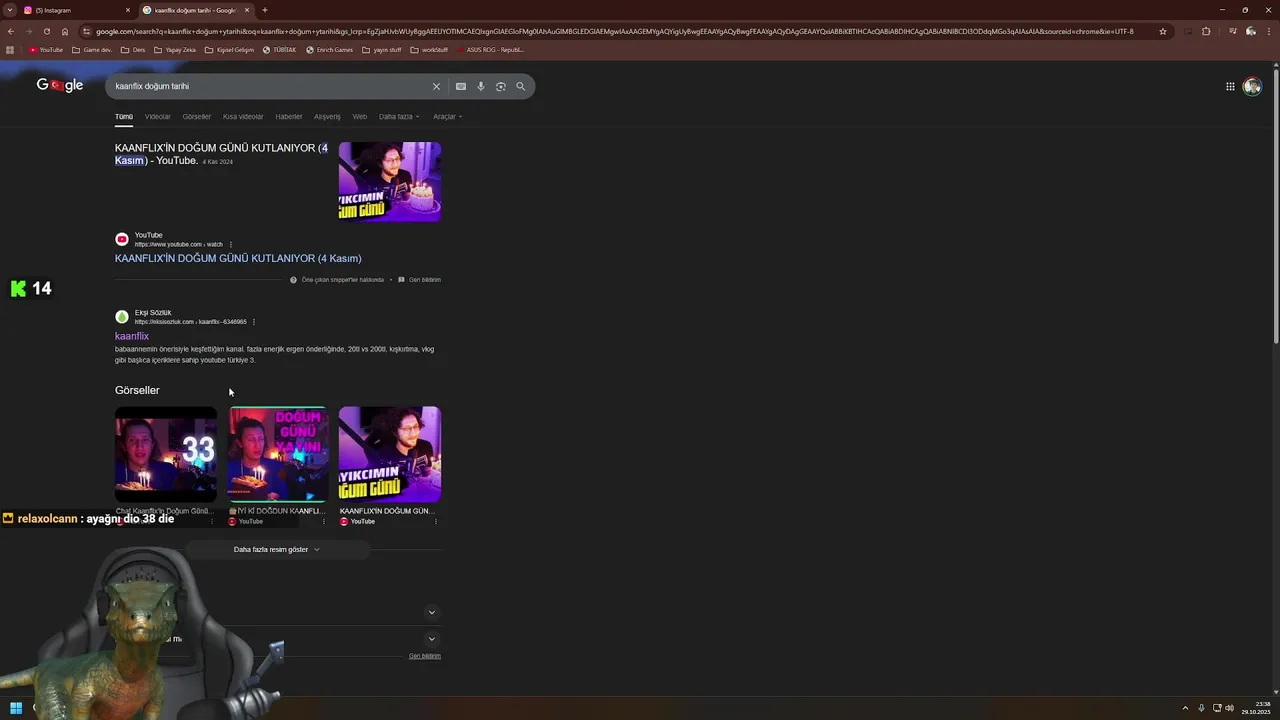Open the Alışveriş search tab
Image resolution: width=1280 pixels, height=720 pixels.
tap(327, 117)
